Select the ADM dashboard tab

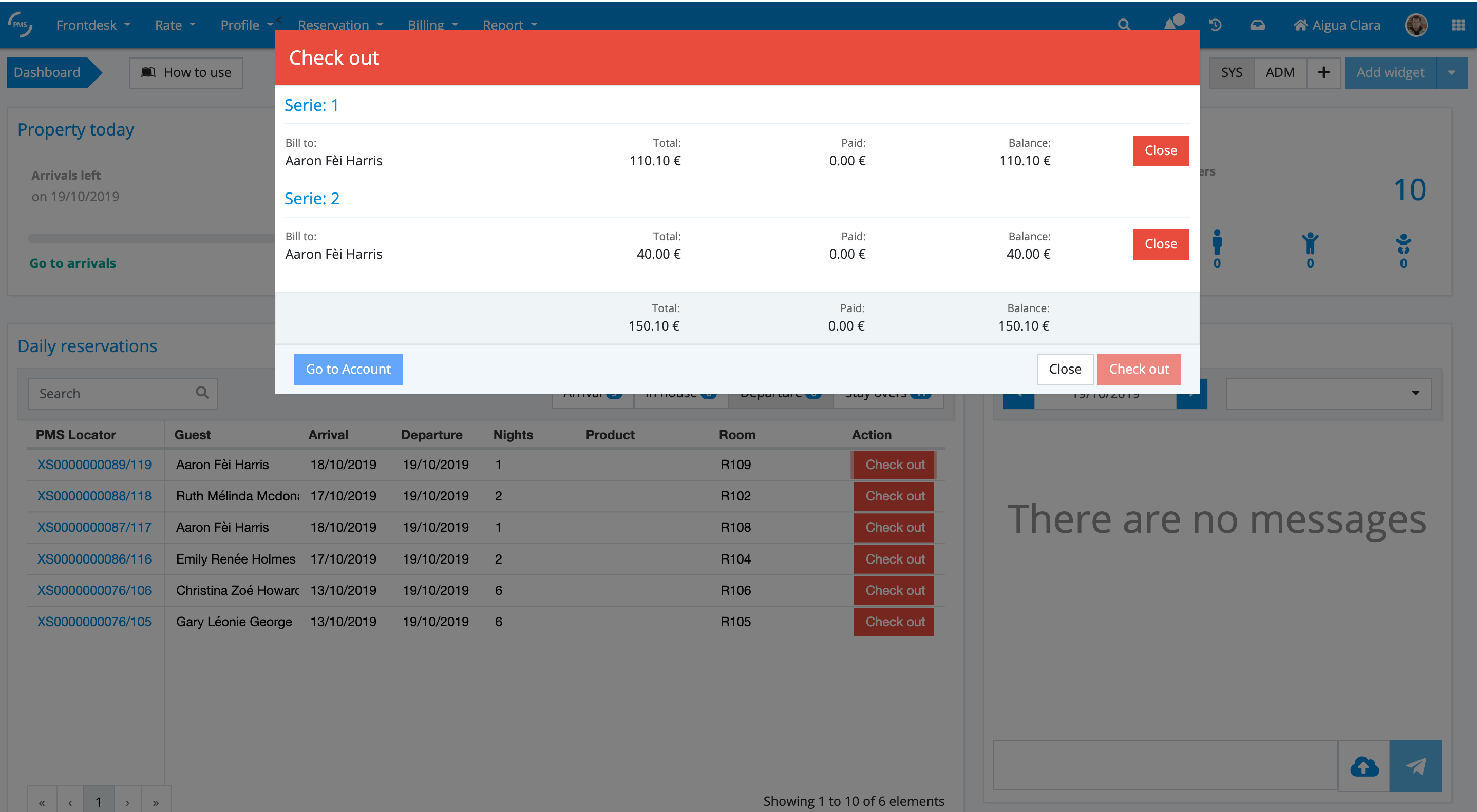pos(1280,73)
